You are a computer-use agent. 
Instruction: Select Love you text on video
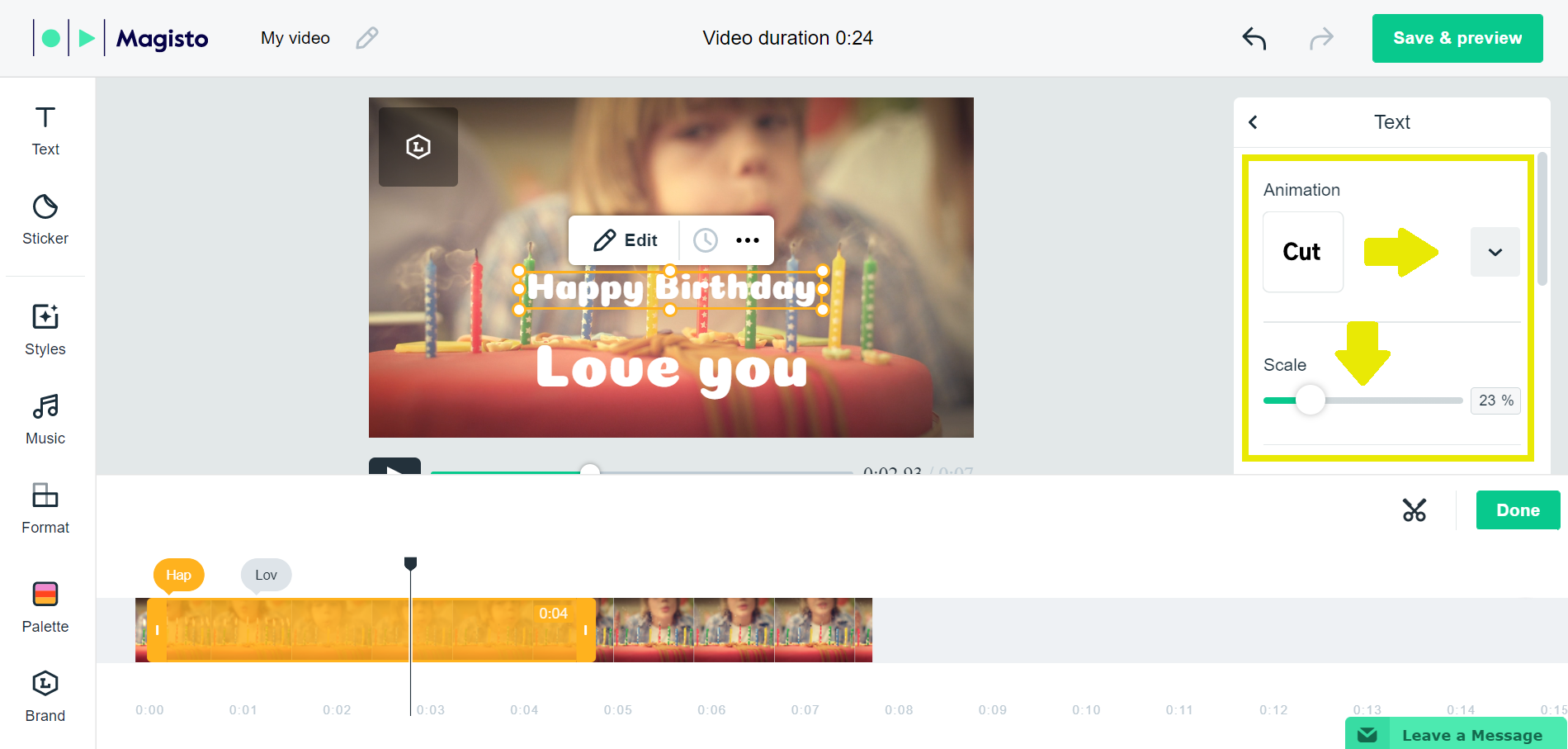(672, 370)
